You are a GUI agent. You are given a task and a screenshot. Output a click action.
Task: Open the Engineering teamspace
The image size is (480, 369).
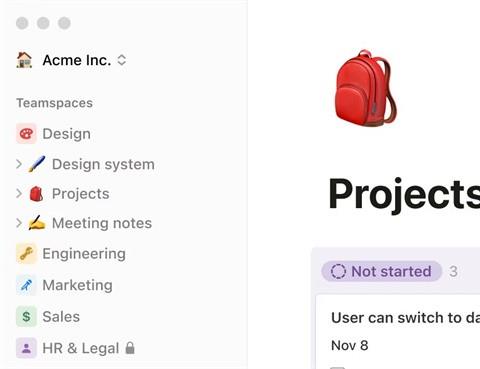click(84, 254)
